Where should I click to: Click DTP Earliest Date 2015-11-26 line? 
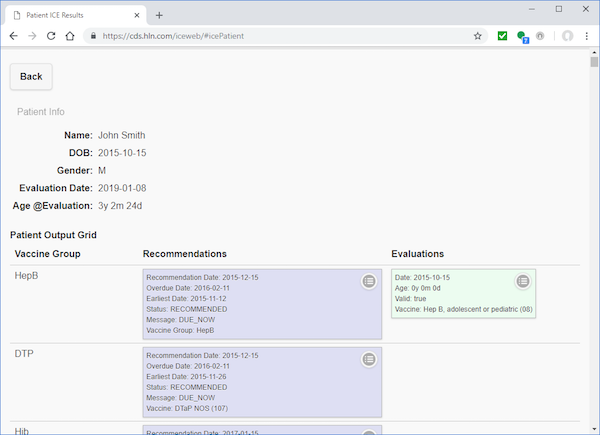pos(186,376)
